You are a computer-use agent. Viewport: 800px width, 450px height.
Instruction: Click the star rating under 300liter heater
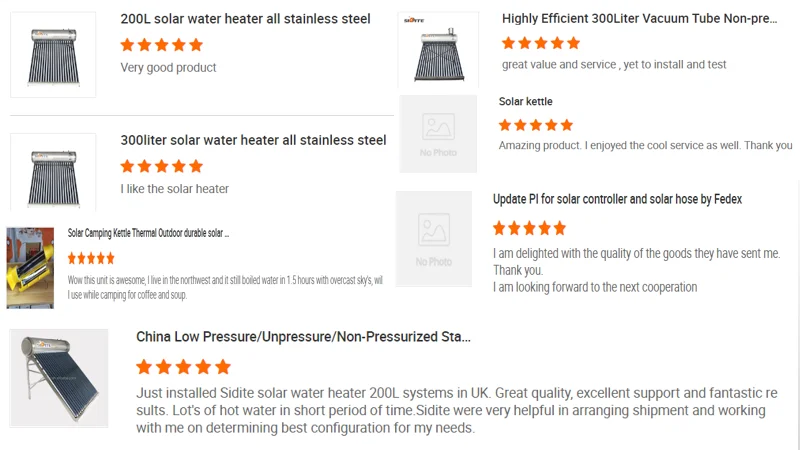point(161,166)
